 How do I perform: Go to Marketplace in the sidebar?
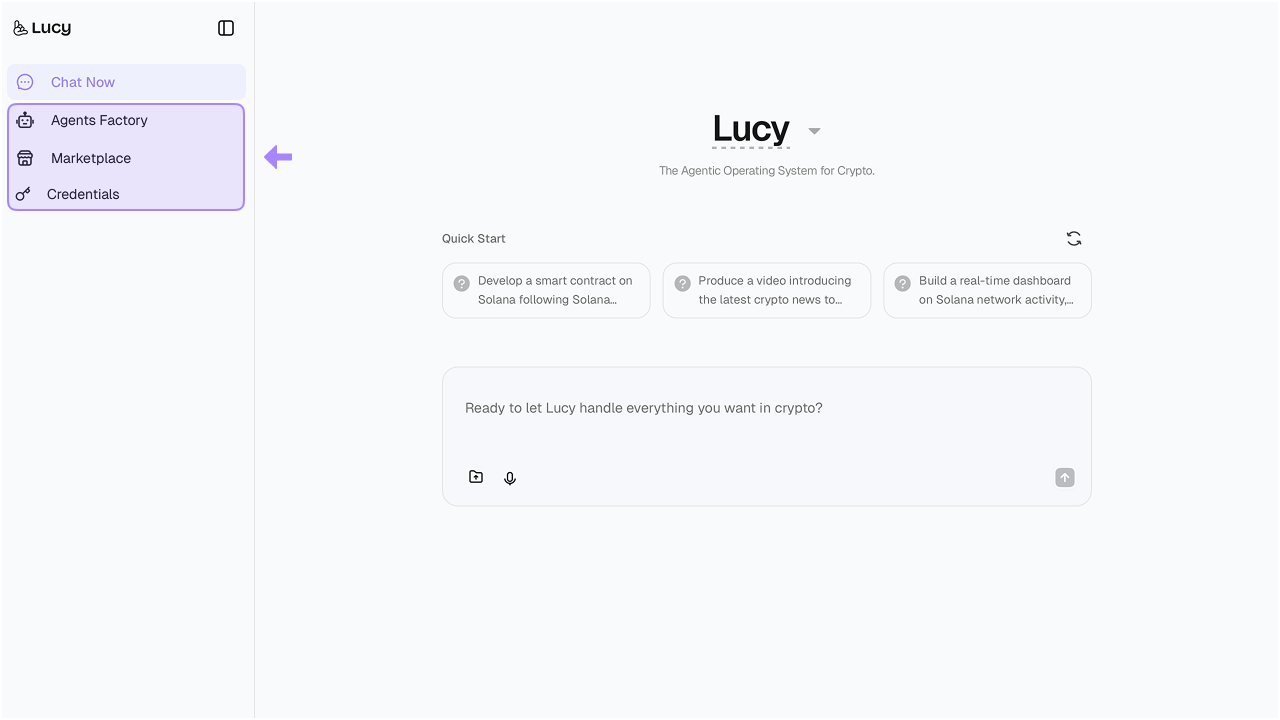pos(126,158)
